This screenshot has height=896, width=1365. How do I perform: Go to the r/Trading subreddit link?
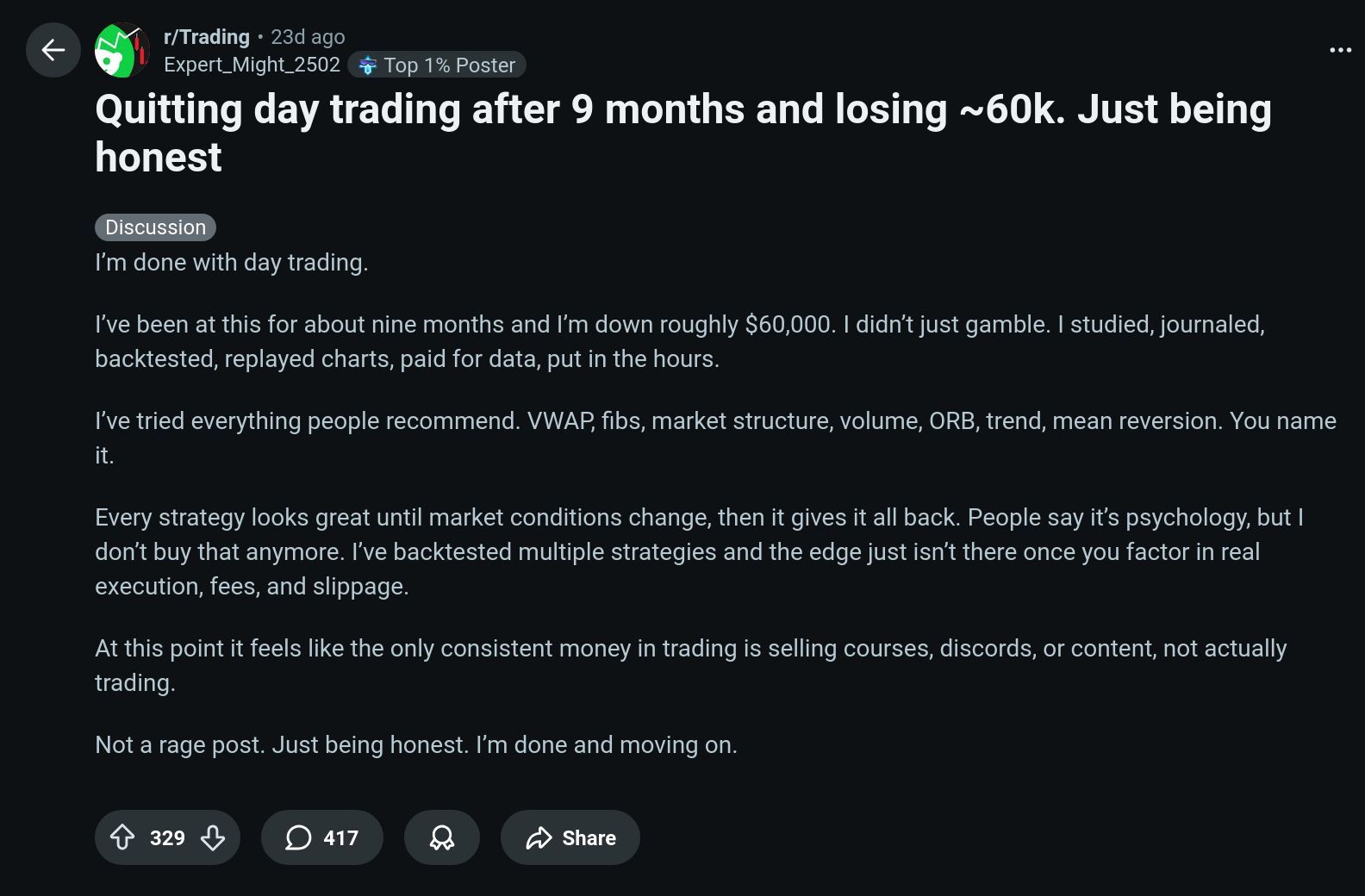coord(207,37)
